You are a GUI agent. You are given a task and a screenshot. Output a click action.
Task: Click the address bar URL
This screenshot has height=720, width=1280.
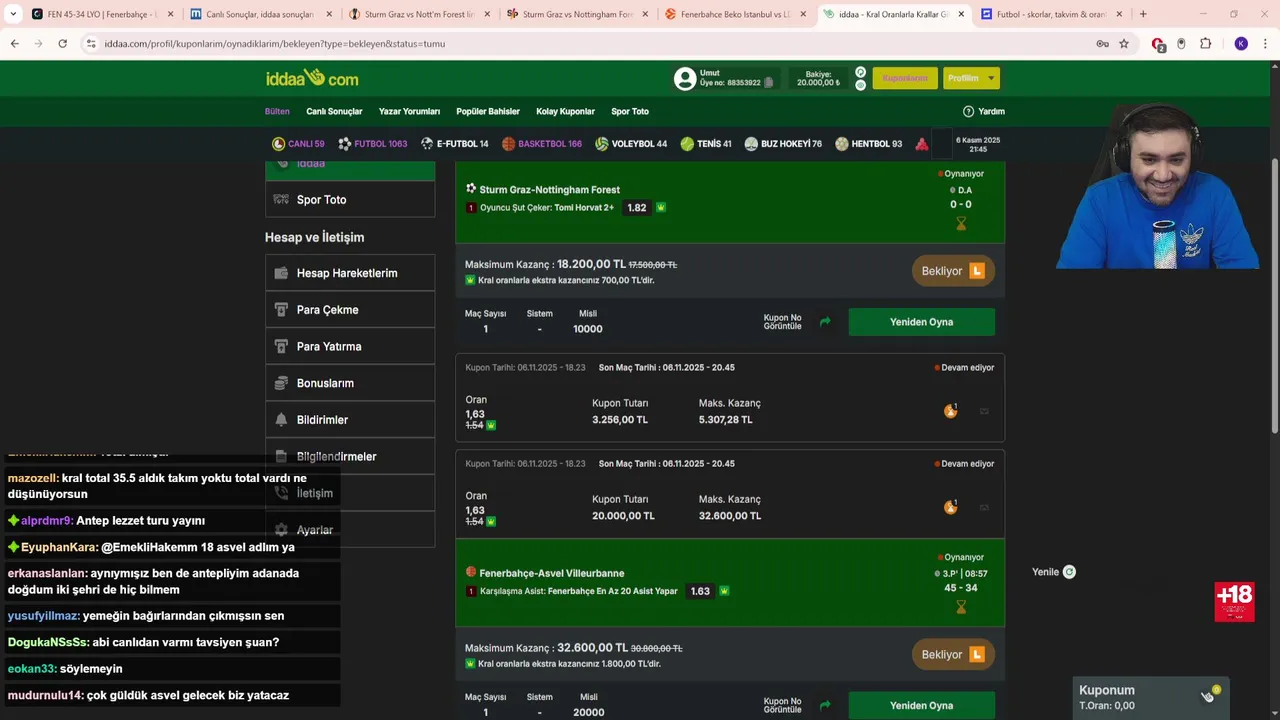point(275,44)
